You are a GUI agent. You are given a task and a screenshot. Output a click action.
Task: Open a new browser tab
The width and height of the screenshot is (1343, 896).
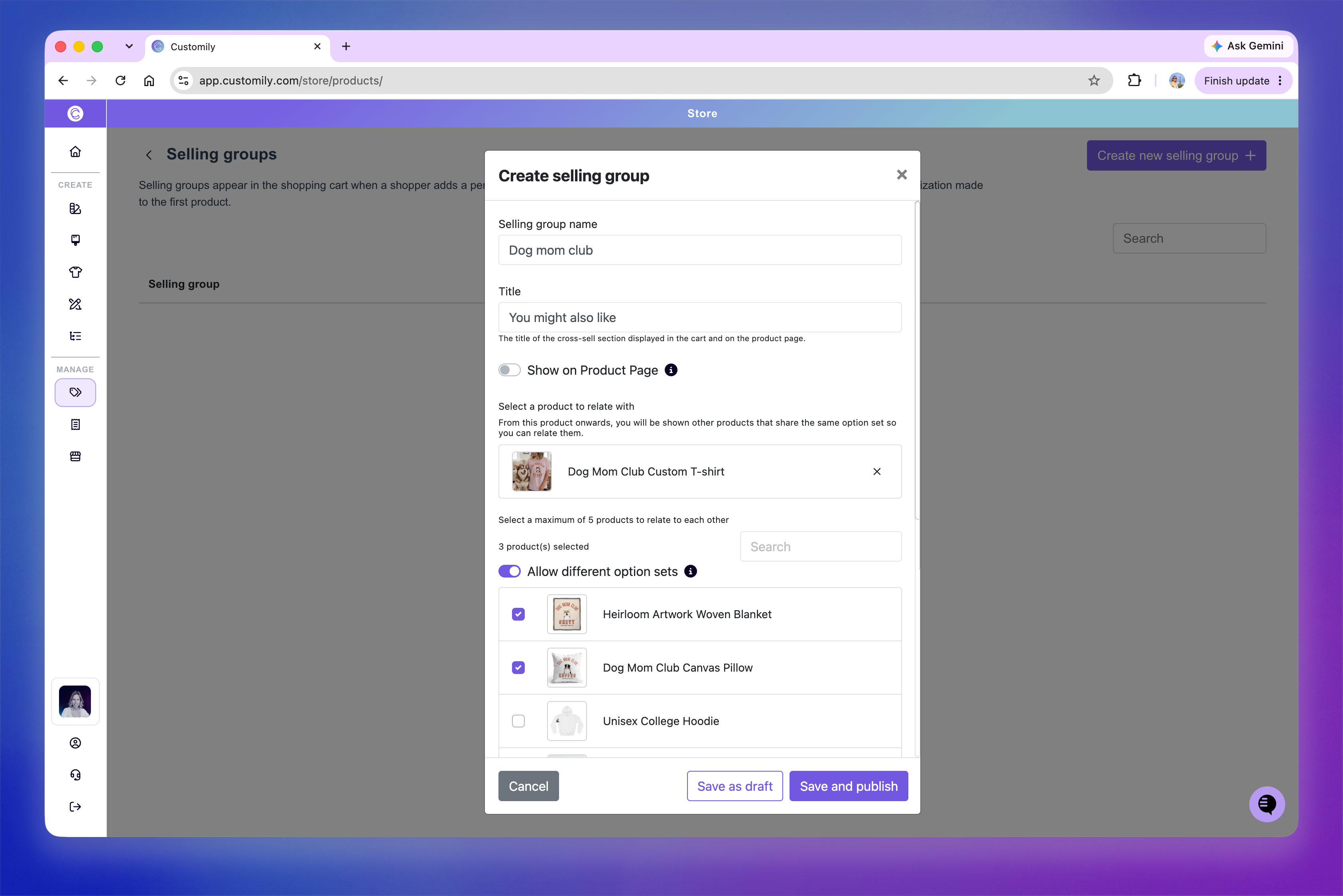346,46
